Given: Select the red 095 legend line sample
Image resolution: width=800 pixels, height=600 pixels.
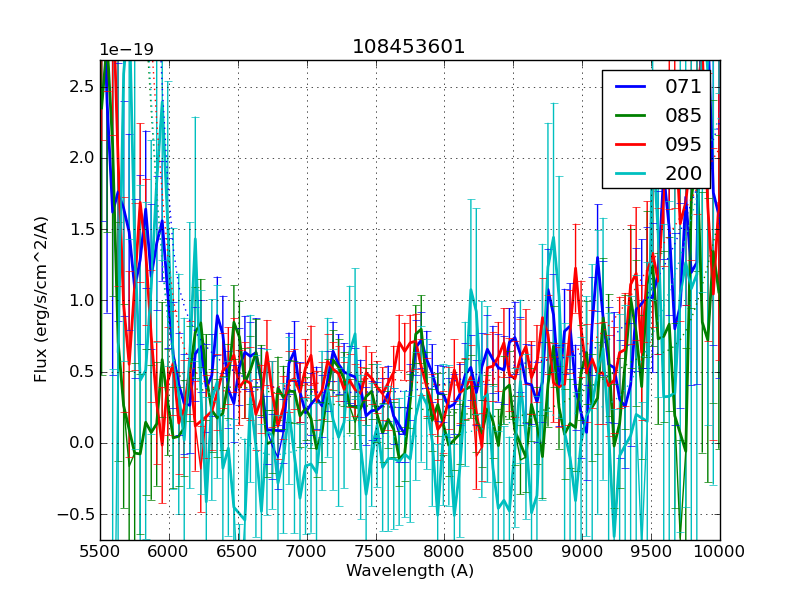Looking at the screenshot, I should point(632,144).
